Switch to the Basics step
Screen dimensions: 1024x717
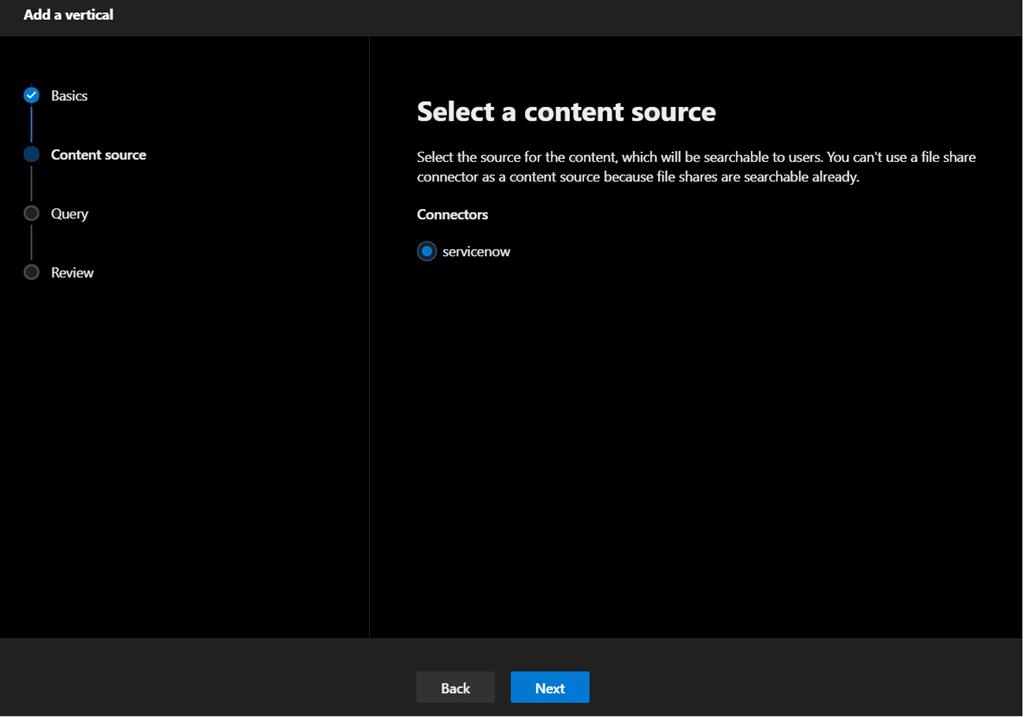tap(69, 95)
